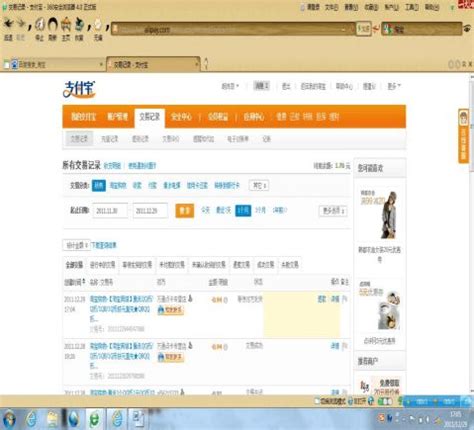474x430 pixels.
Task: Open first Internet Explorer taskbar icon
Action: coord(31,420)
